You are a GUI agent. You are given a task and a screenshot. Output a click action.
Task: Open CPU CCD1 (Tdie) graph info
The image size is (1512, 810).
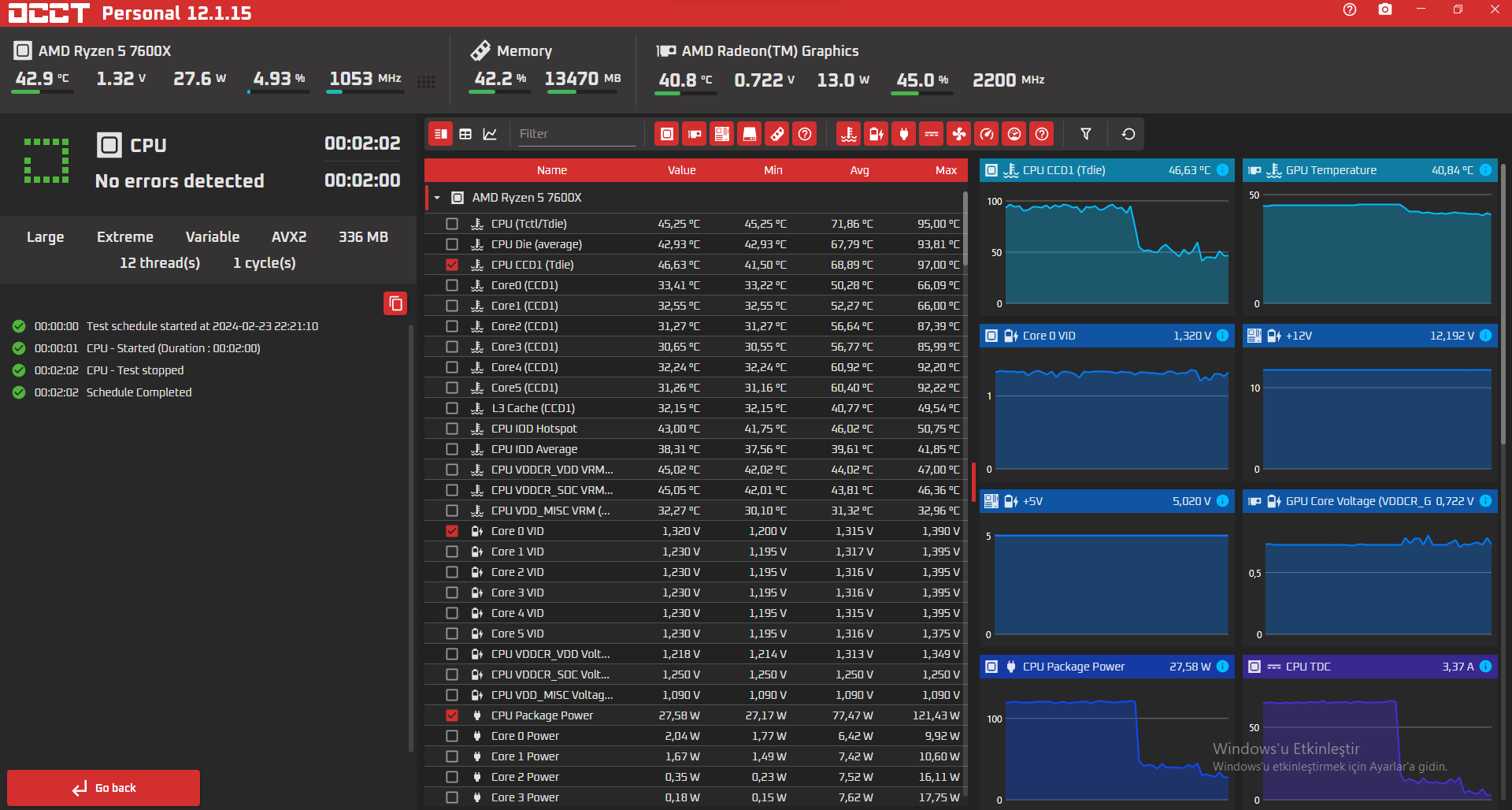(1222, 170)
